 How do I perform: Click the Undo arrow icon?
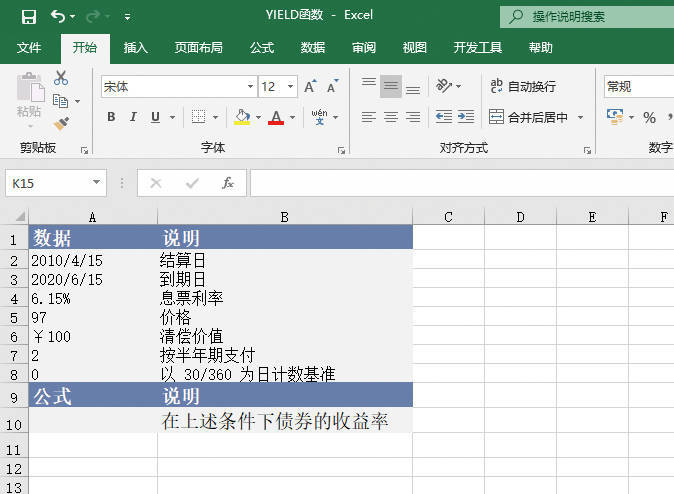58,16
